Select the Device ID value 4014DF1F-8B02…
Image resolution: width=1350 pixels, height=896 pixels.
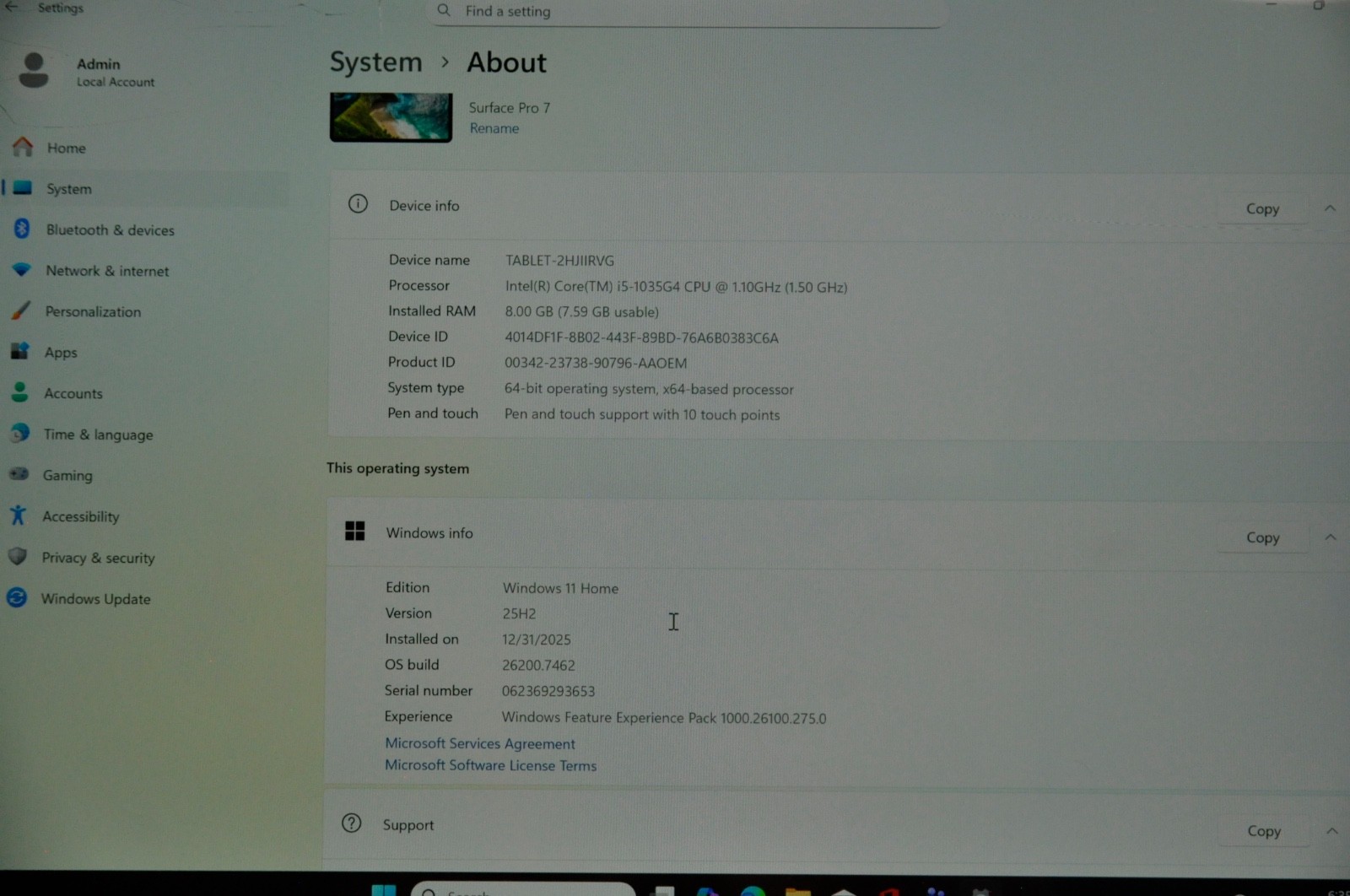[x=641, y=337]
